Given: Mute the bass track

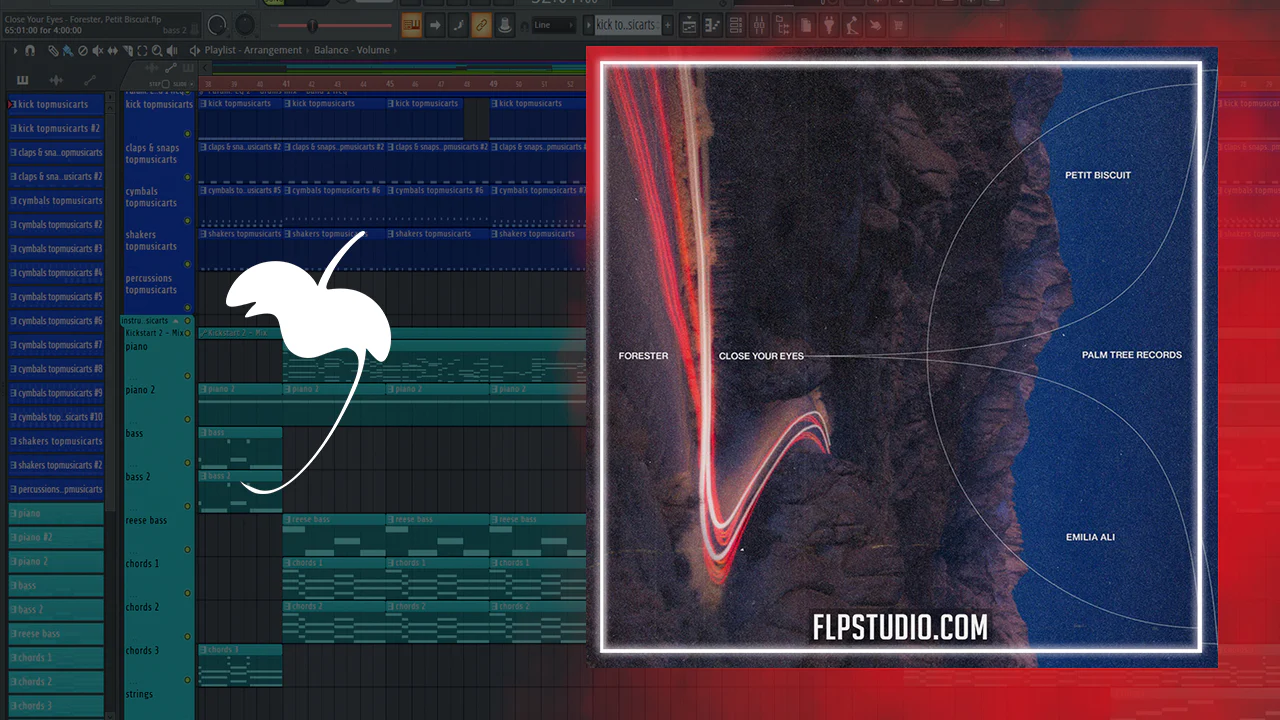Looking at the screenshot, I should pos(187,463).
